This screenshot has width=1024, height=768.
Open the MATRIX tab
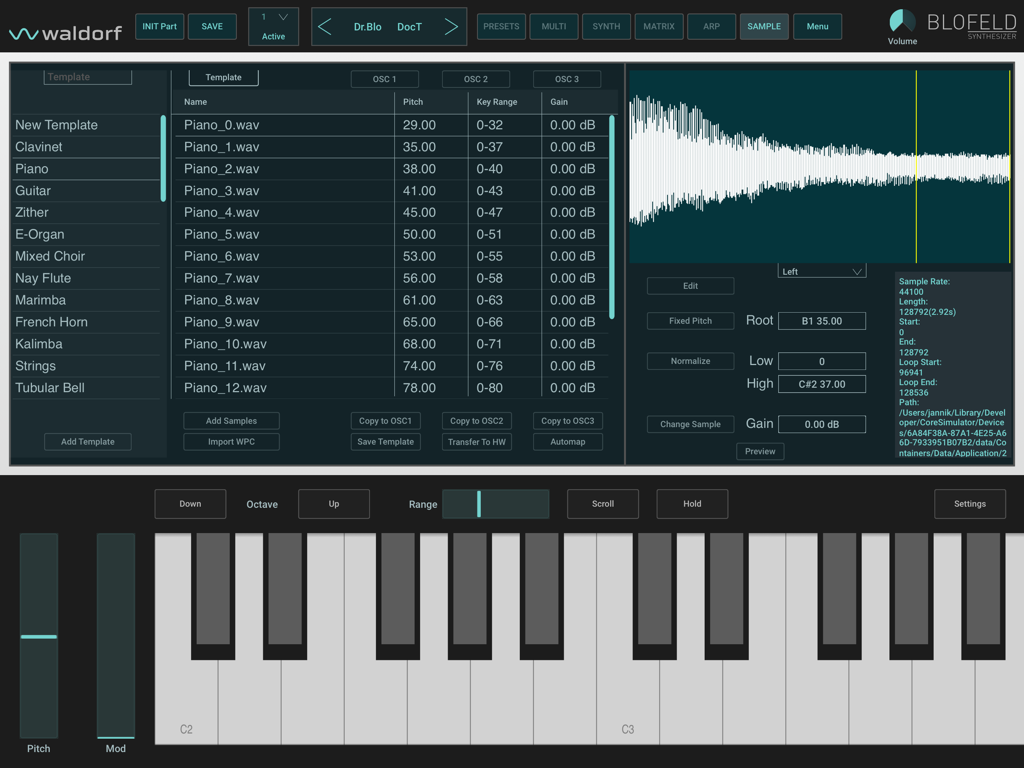tap(658, 26)
